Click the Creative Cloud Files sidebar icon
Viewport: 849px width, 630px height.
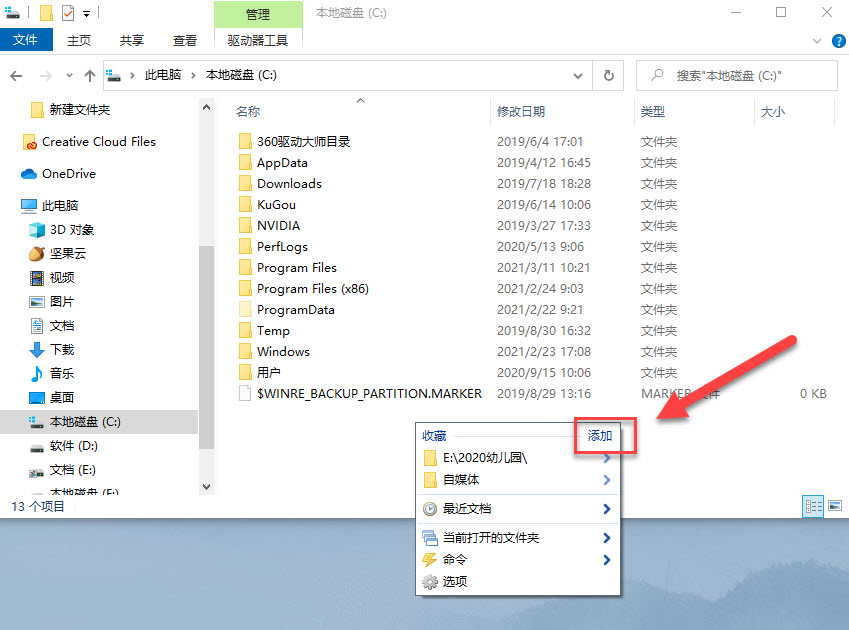point(30,142)
